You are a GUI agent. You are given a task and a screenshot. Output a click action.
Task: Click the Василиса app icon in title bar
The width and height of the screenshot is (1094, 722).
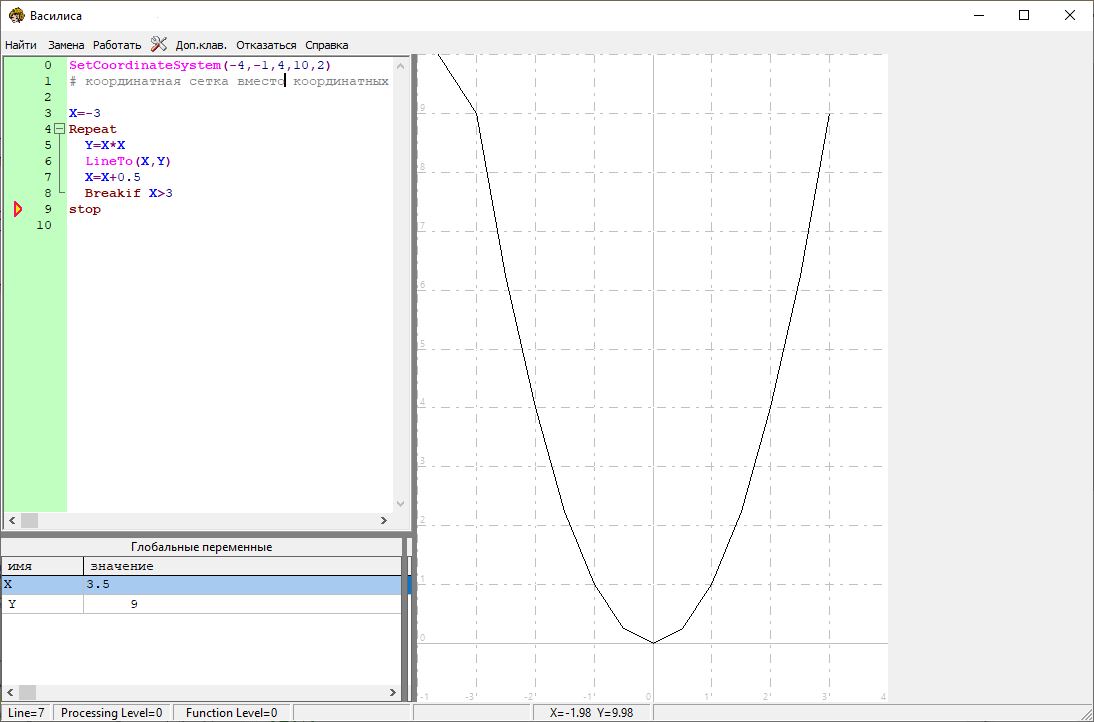point(16,16)
